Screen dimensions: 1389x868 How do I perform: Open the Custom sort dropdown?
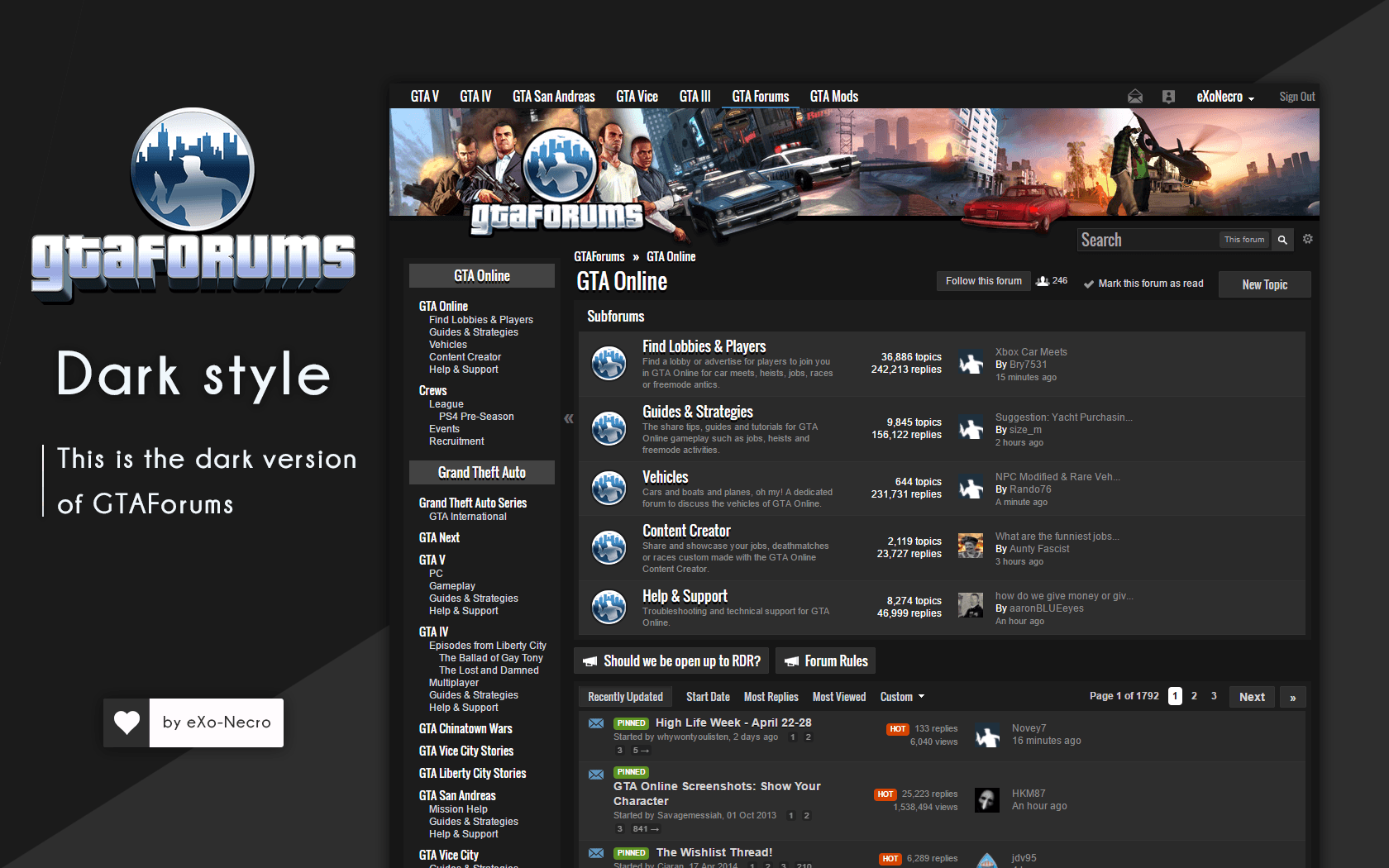903,697
